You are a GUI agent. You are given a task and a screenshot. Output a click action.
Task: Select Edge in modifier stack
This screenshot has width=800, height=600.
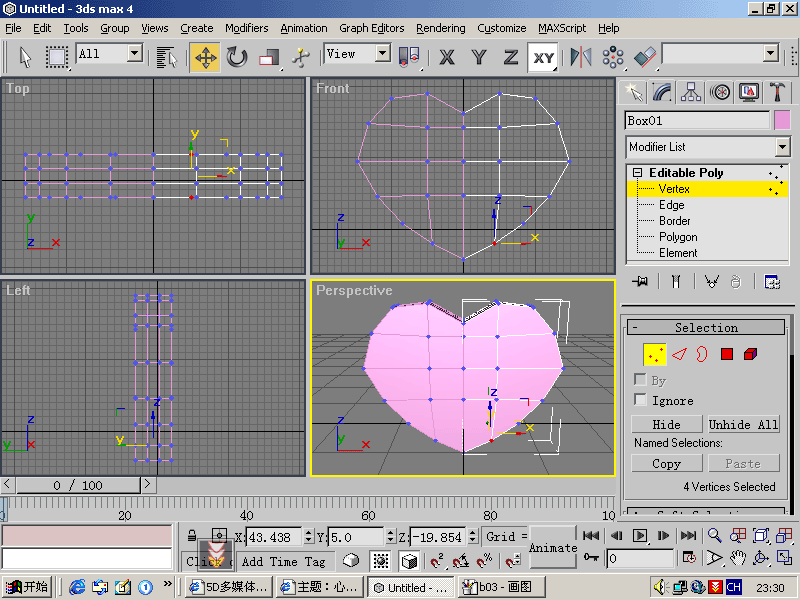pos(671,205)
